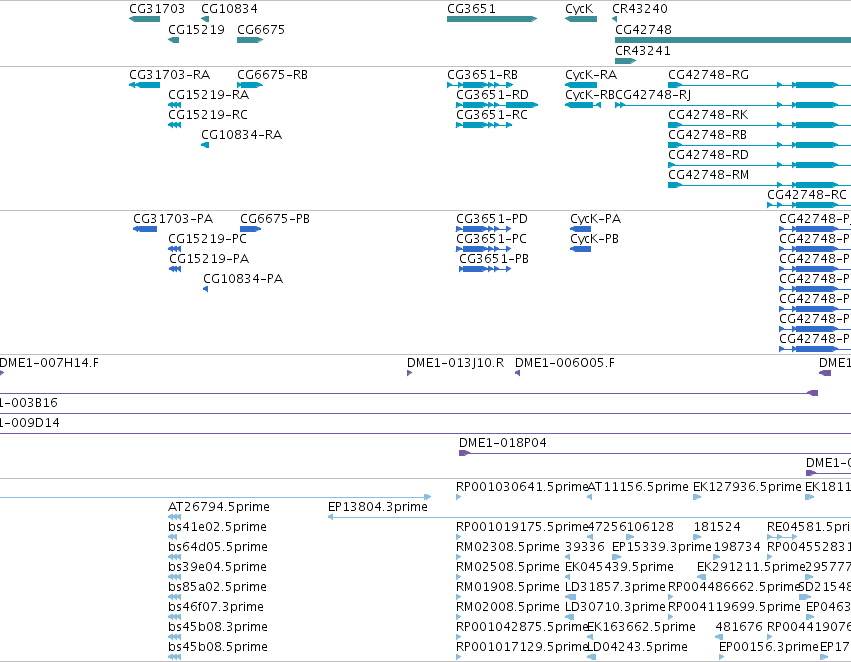851x662 pixels.
Task: Click transcript CG31703-RA
Action: [x=169, y=75]
